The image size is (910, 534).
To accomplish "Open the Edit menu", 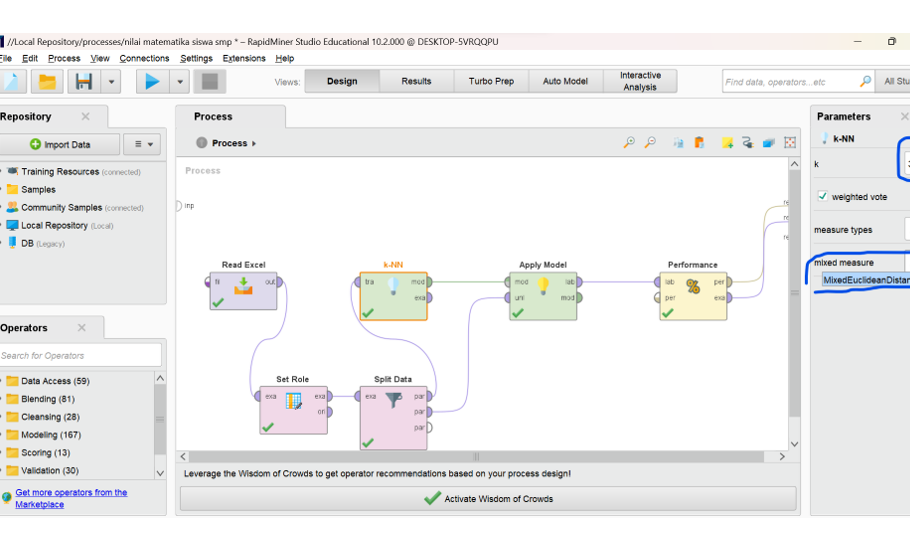I will [30, 58].
